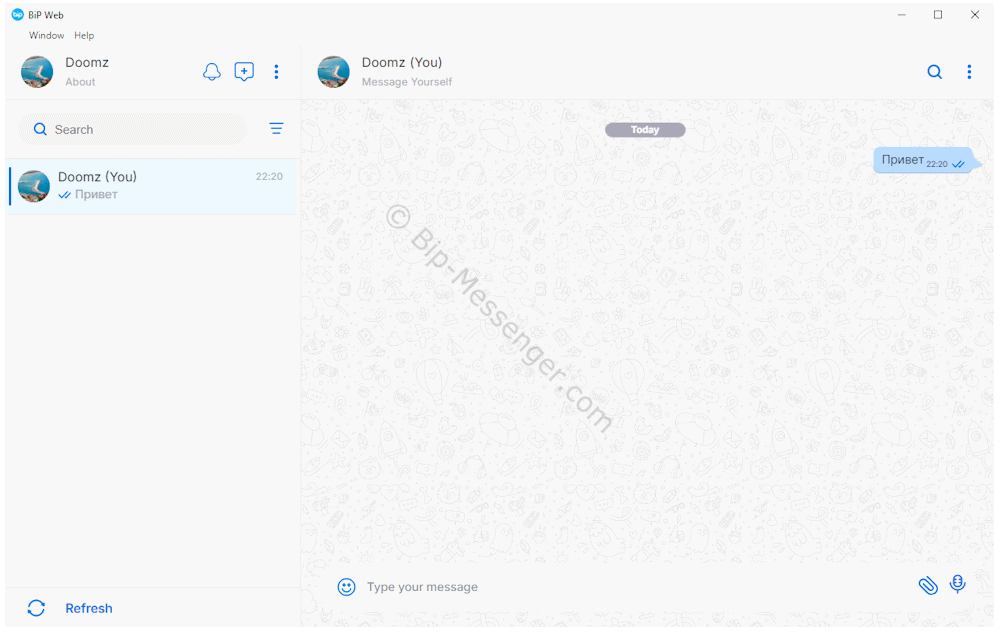Open the Doomz (You) chat row
This screenshot has width=1000, height=633.
point(152,186)
